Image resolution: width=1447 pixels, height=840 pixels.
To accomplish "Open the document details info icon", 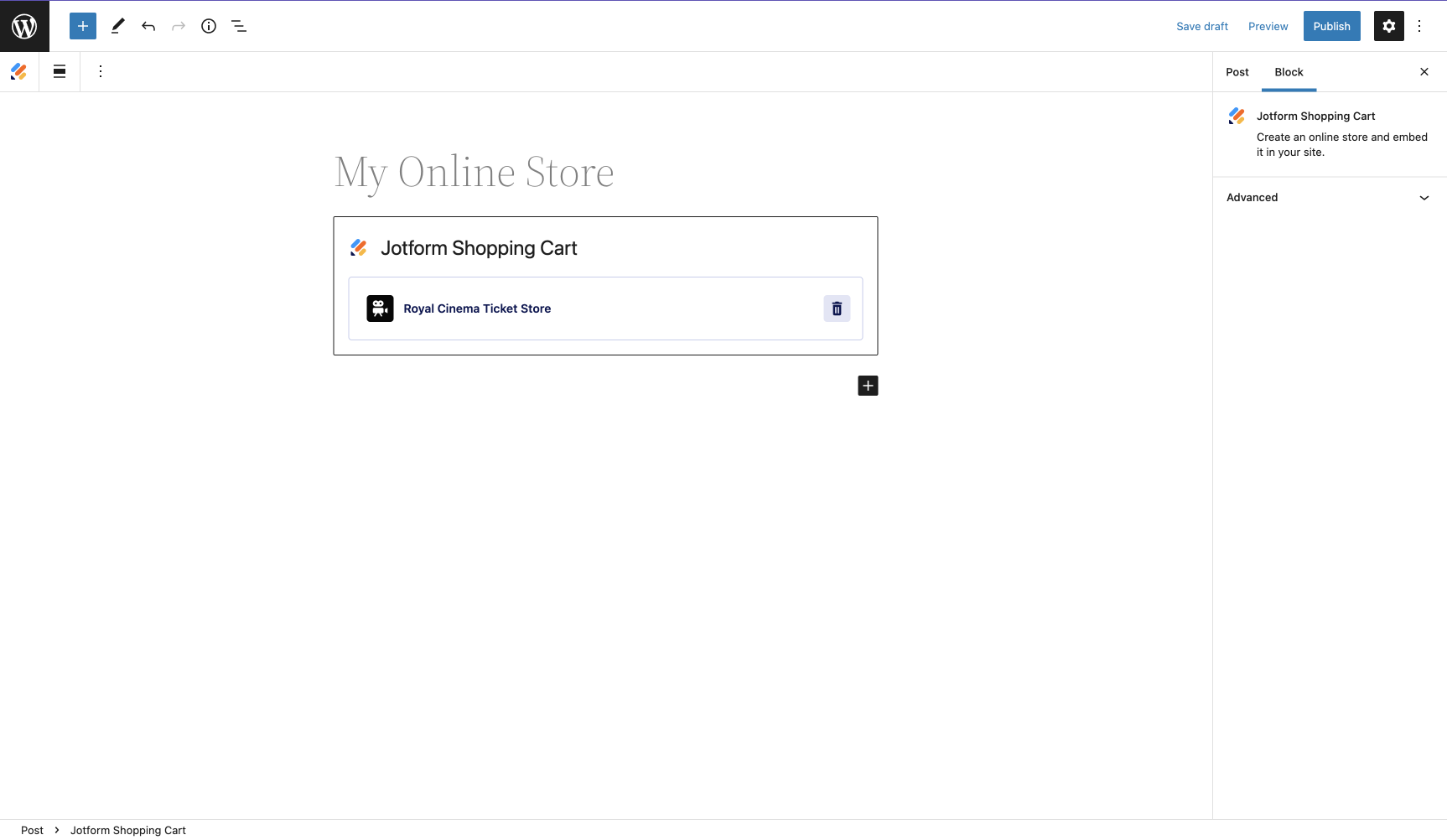I will tap(209, 26).
